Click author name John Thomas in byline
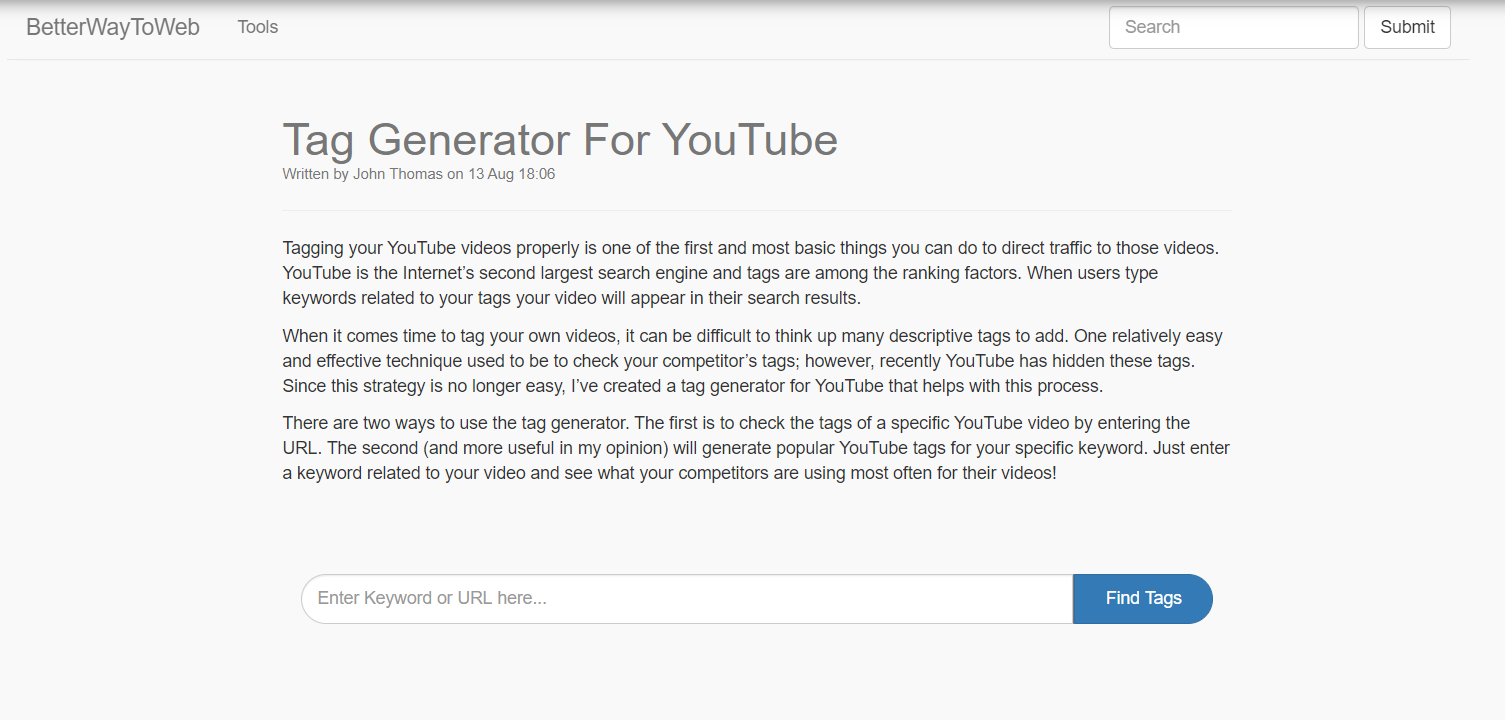The height and width of the screenshot is (720, 1505). 398,174
